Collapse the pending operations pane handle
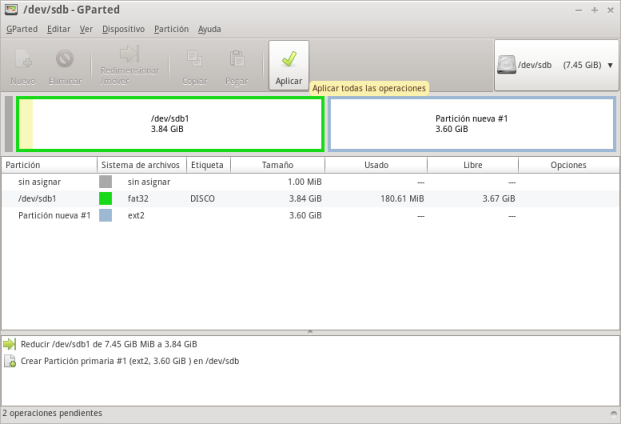The width and height of the screenshot is (621, 424). pyautogui.click(x=310, y=330)
